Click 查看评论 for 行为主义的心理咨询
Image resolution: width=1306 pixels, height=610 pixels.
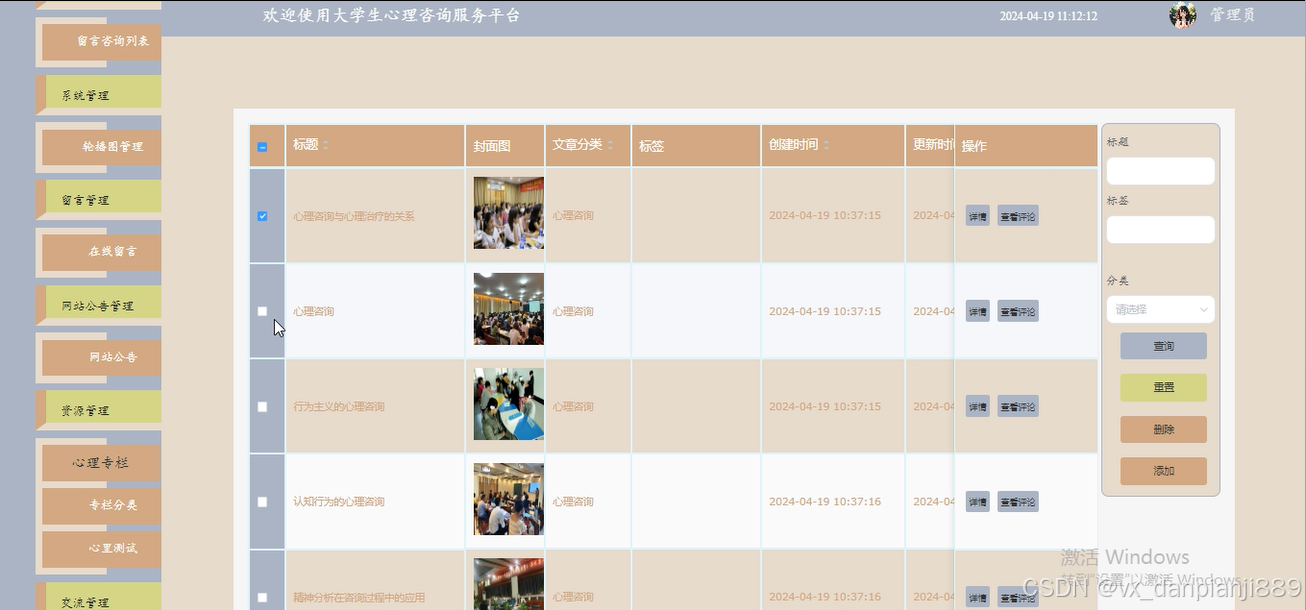coord(1018,406)
